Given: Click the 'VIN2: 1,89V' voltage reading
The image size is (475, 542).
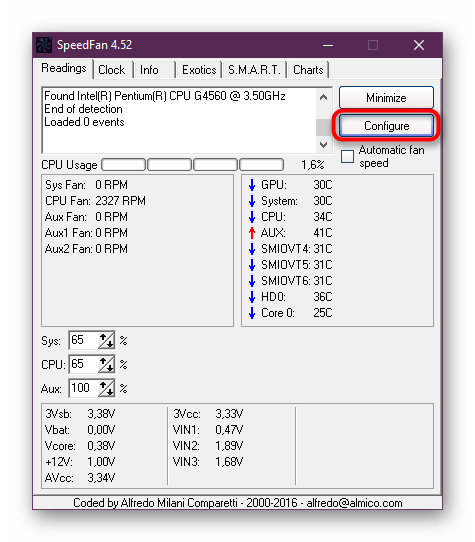Looking at the screenshot, I should pos(208,446).
